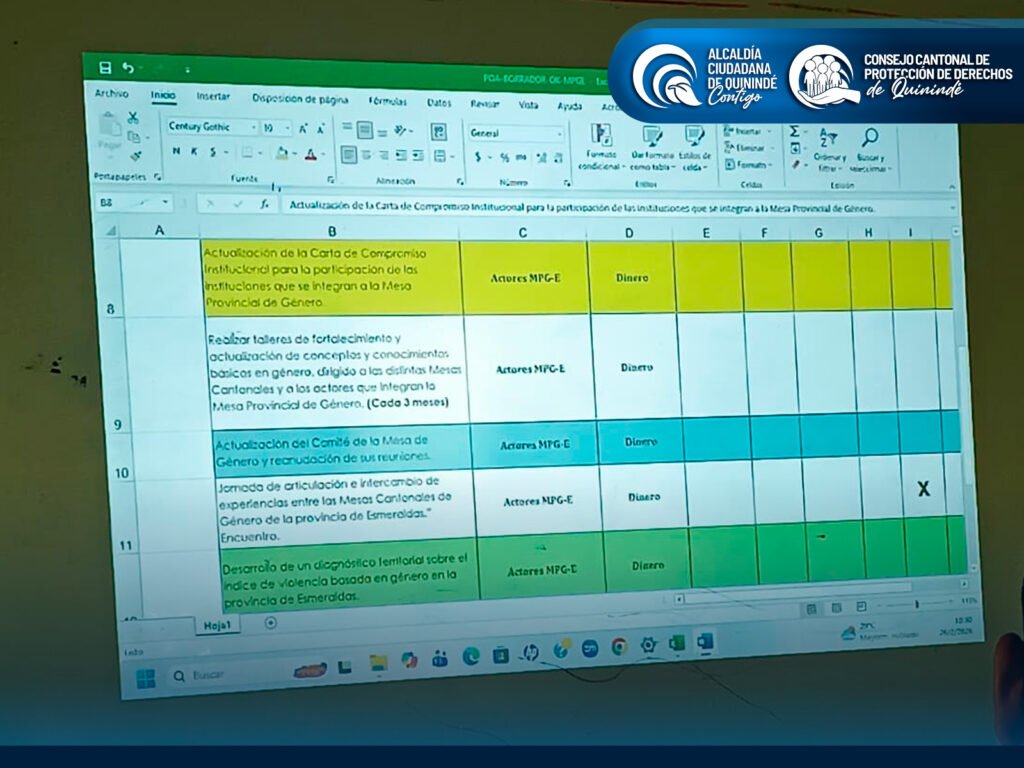Open the Century Gothic font dropdown

point(253,128)
